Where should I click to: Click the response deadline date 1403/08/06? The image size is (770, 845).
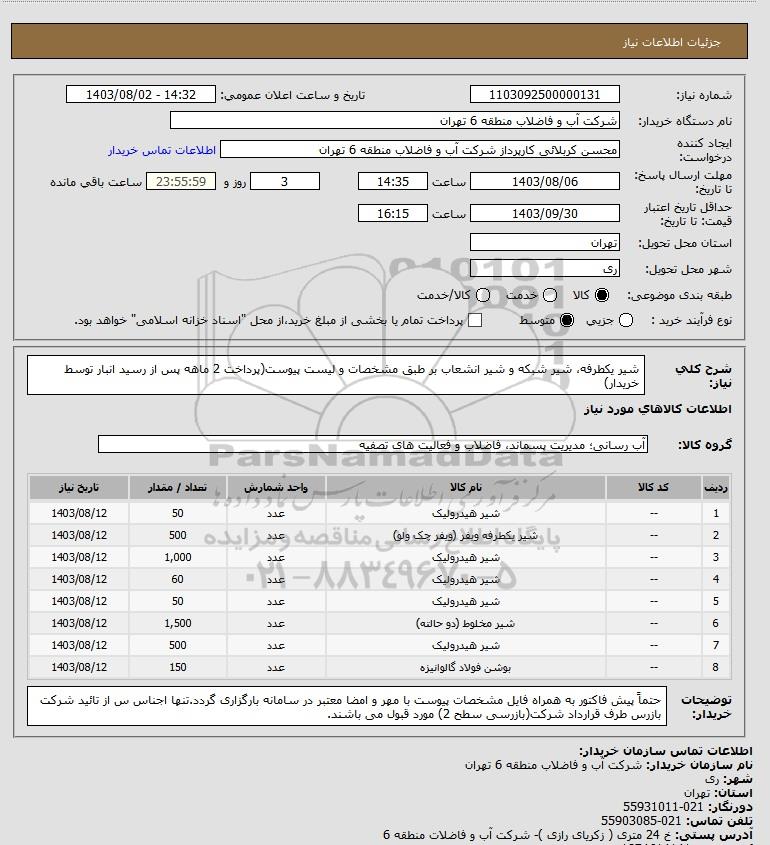point(545,181)
